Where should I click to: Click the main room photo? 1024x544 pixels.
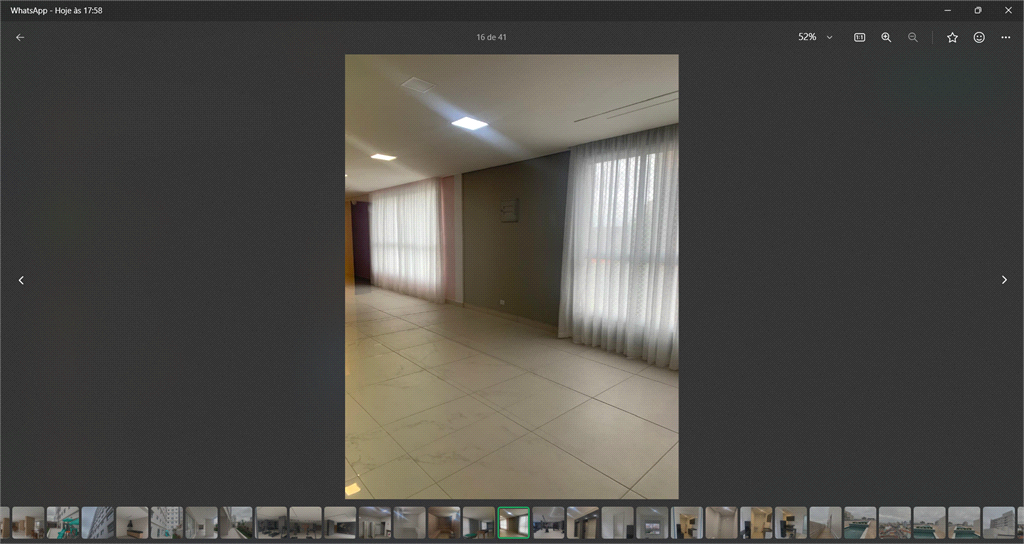512,276
